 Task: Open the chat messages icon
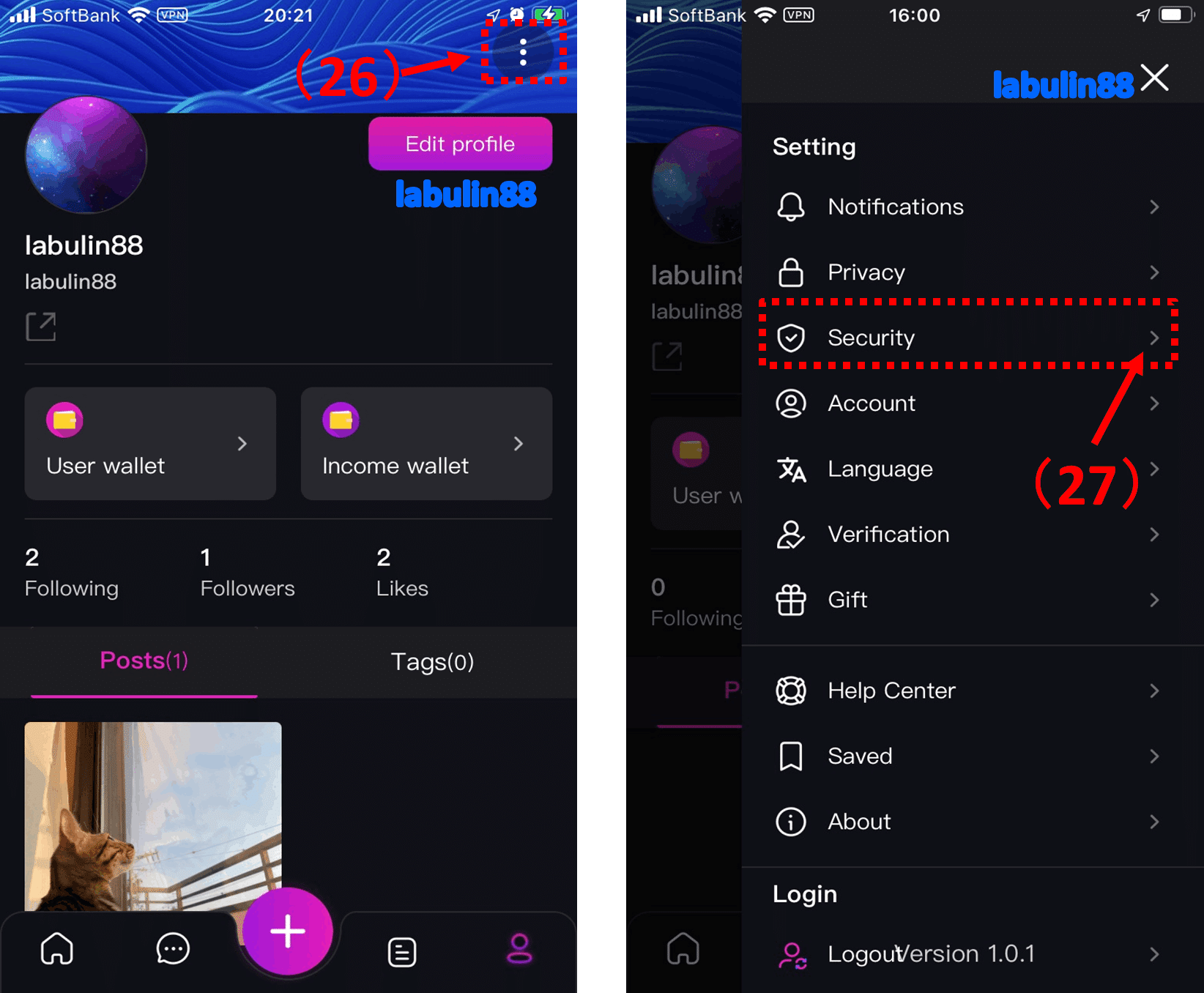pyautogui.click(x=173, y=949)
